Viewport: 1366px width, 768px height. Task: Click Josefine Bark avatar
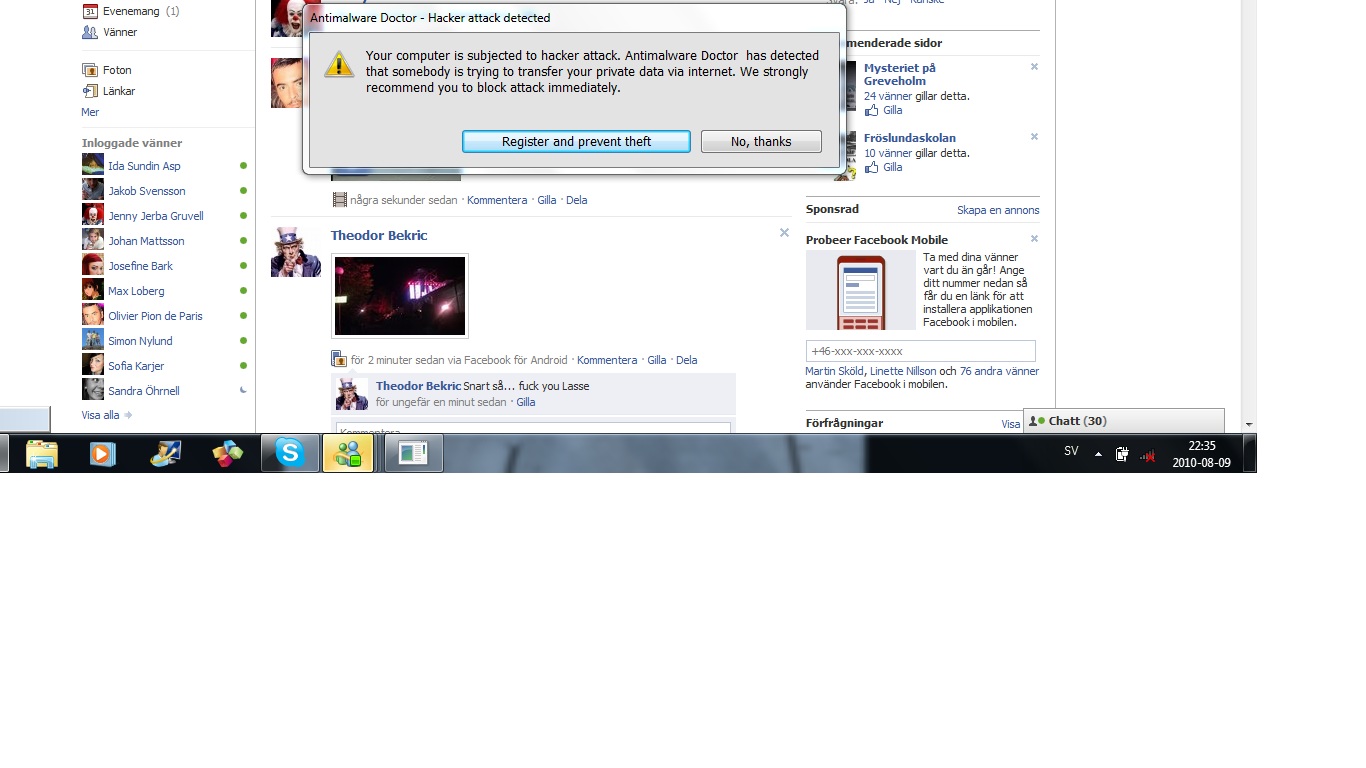[x=93, y=265]
